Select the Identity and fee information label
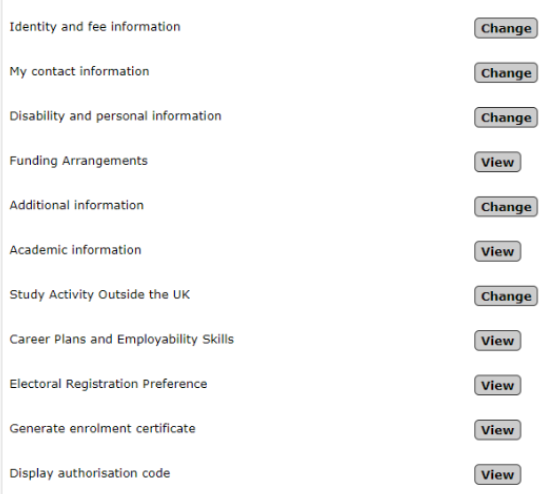The width and height of the screenshot is (549, 494). (x=95, y=27)
